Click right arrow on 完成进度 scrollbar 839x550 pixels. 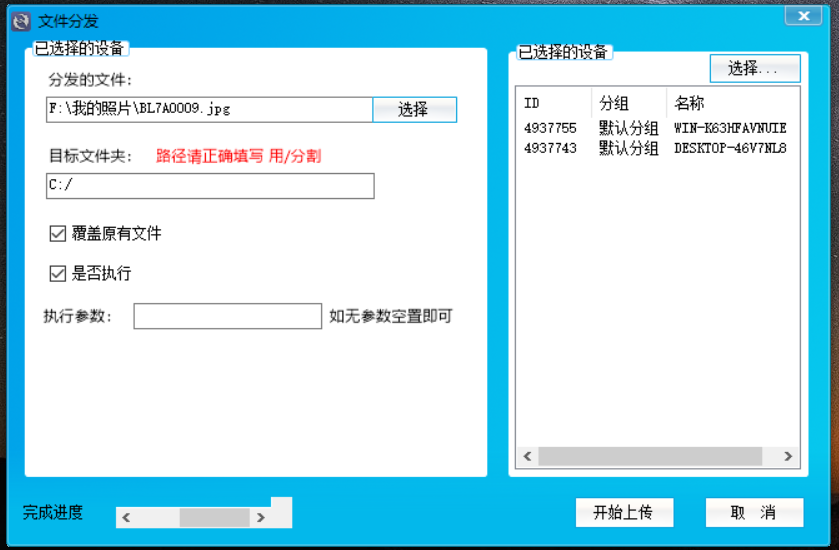point(261,518)
